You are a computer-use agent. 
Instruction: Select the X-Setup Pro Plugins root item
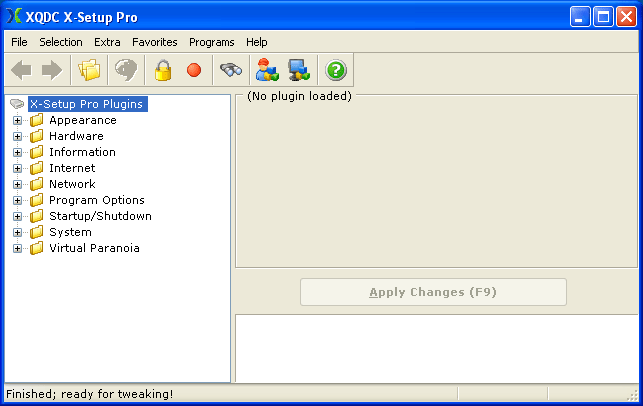pos(87,104)
